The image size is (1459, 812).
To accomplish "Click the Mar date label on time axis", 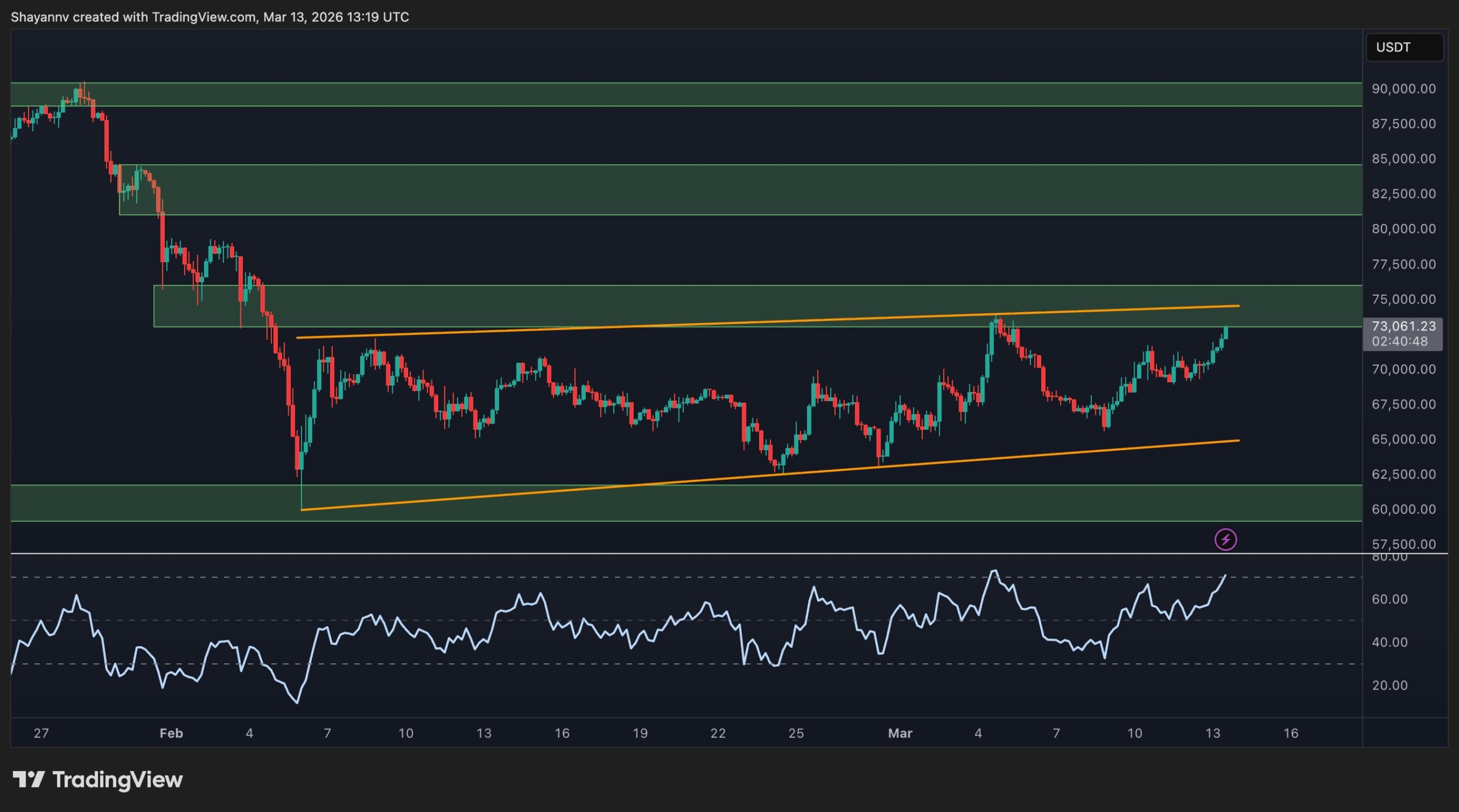I will (x=900, y=733).
